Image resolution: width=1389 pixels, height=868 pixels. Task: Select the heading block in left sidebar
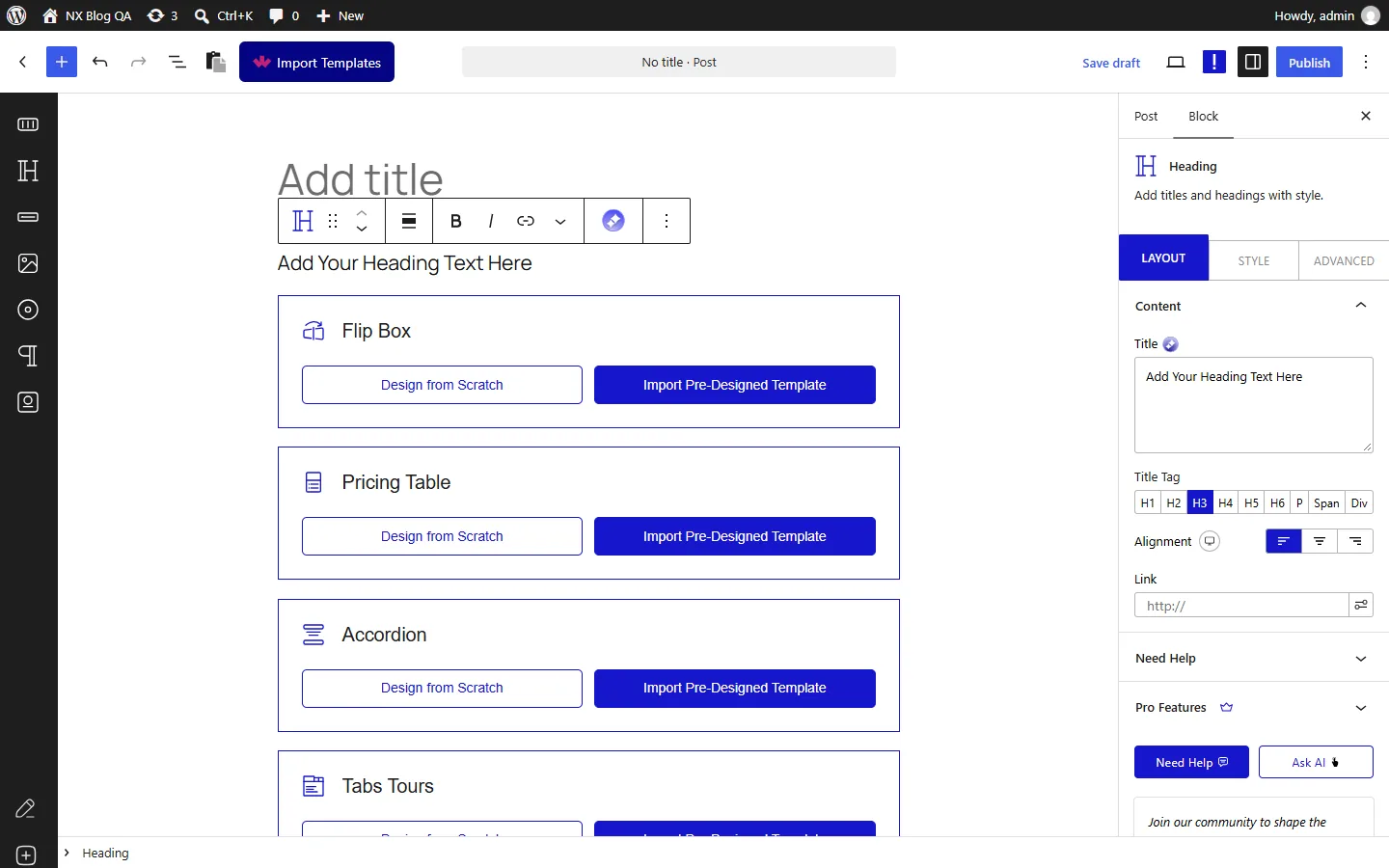(x=29, y=171)
